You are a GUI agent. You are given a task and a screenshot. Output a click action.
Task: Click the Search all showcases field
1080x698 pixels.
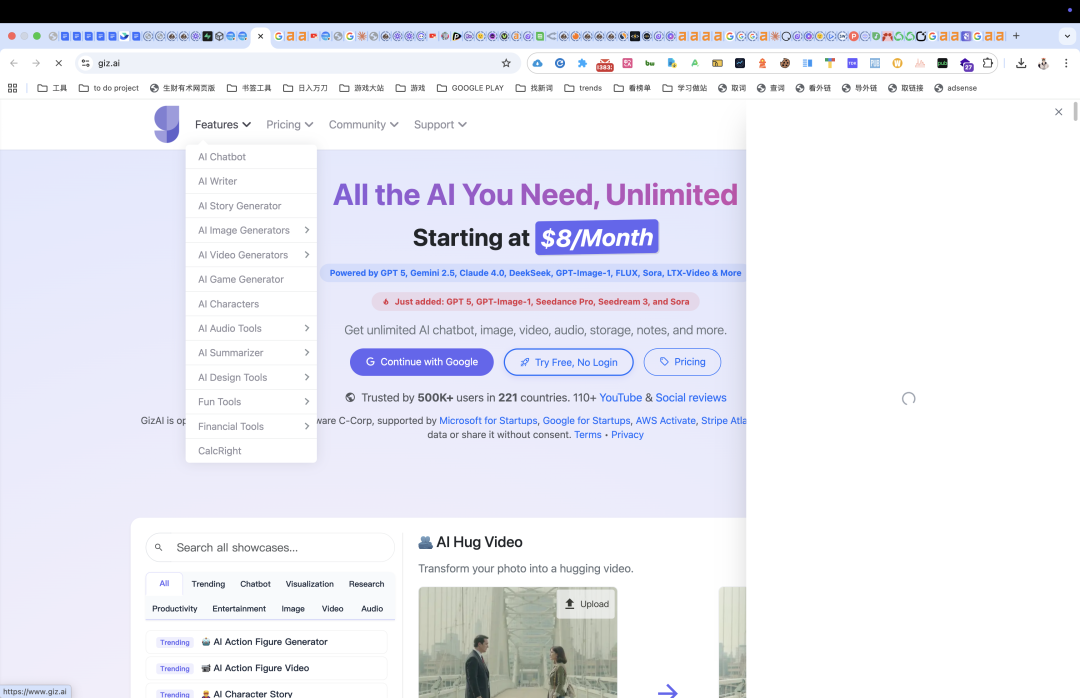point(270,548)
